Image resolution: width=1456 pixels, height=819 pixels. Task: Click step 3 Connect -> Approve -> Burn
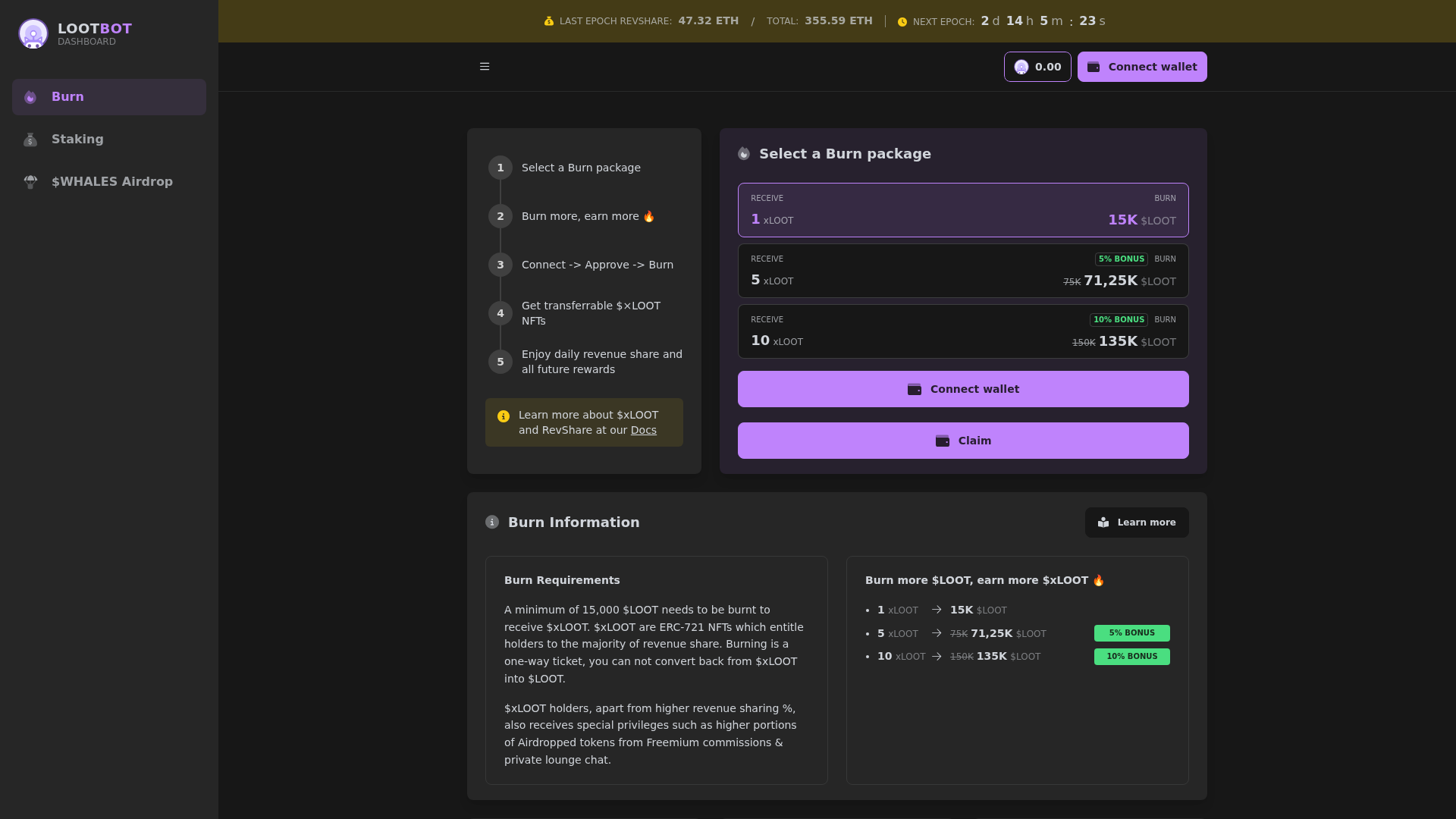click(x=598, y=265)
